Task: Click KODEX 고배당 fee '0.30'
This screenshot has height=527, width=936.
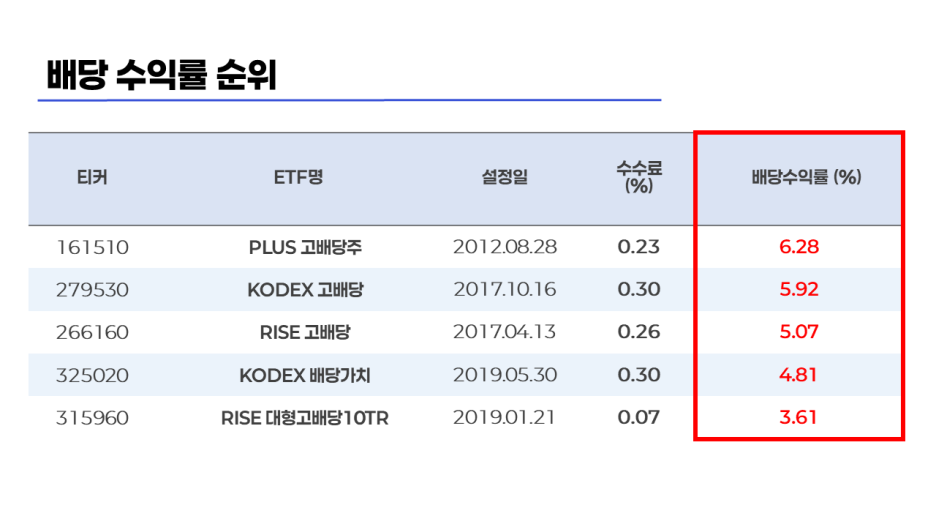Action: coord(639,289)
